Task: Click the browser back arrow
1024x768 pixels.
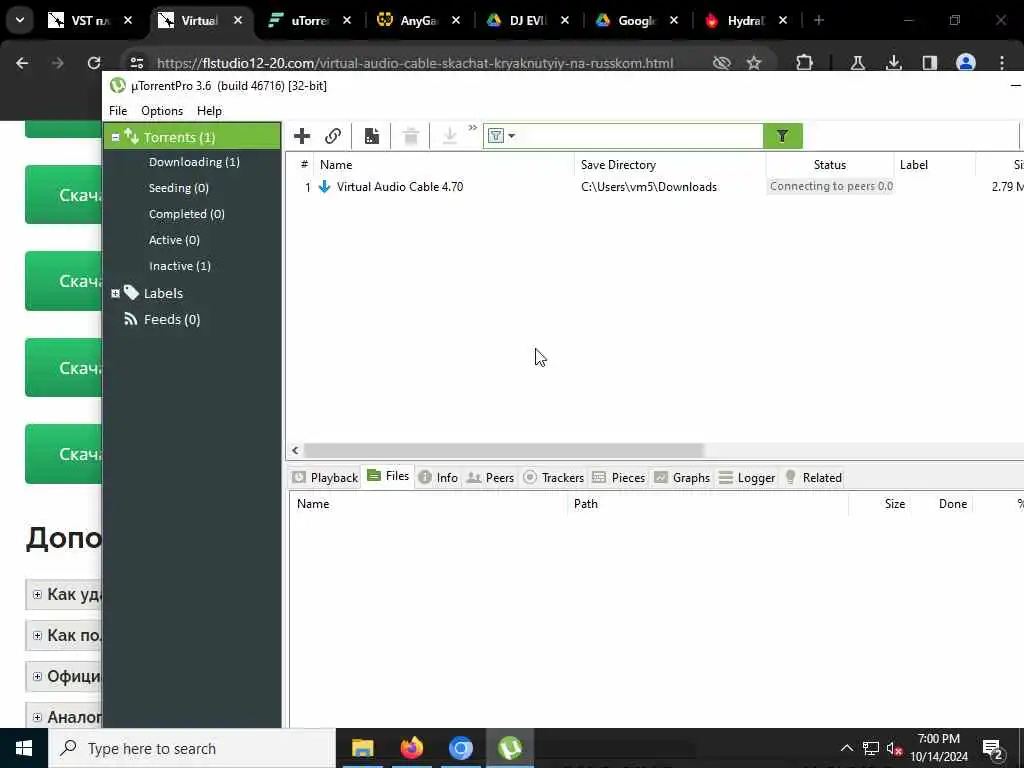Action: pyautogui.click(x=22, y=63)
